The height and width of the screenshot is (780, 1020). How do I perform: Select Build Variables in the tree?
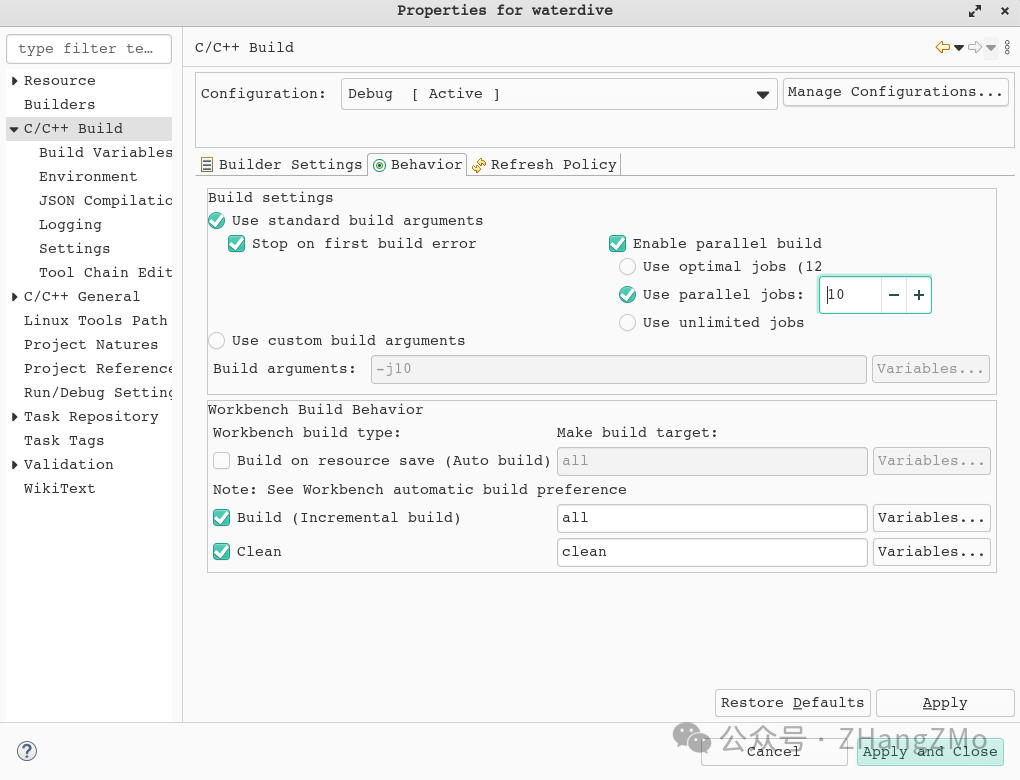105,153
